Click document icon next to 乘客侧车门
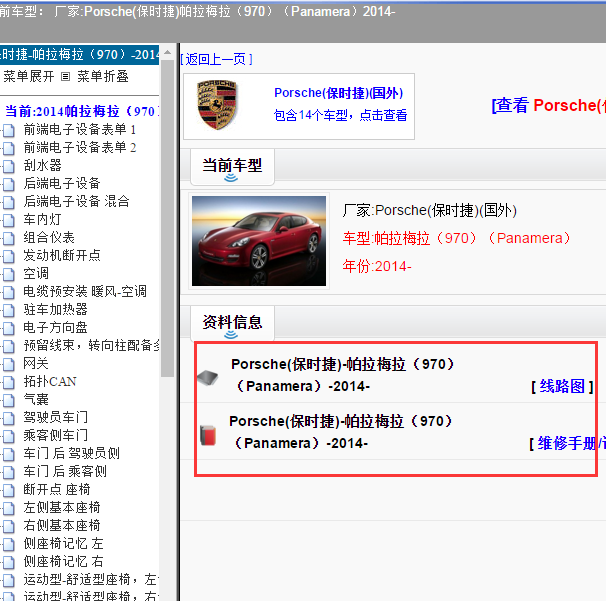This screenshot has width=606, height=601. [x=9, y=436]
